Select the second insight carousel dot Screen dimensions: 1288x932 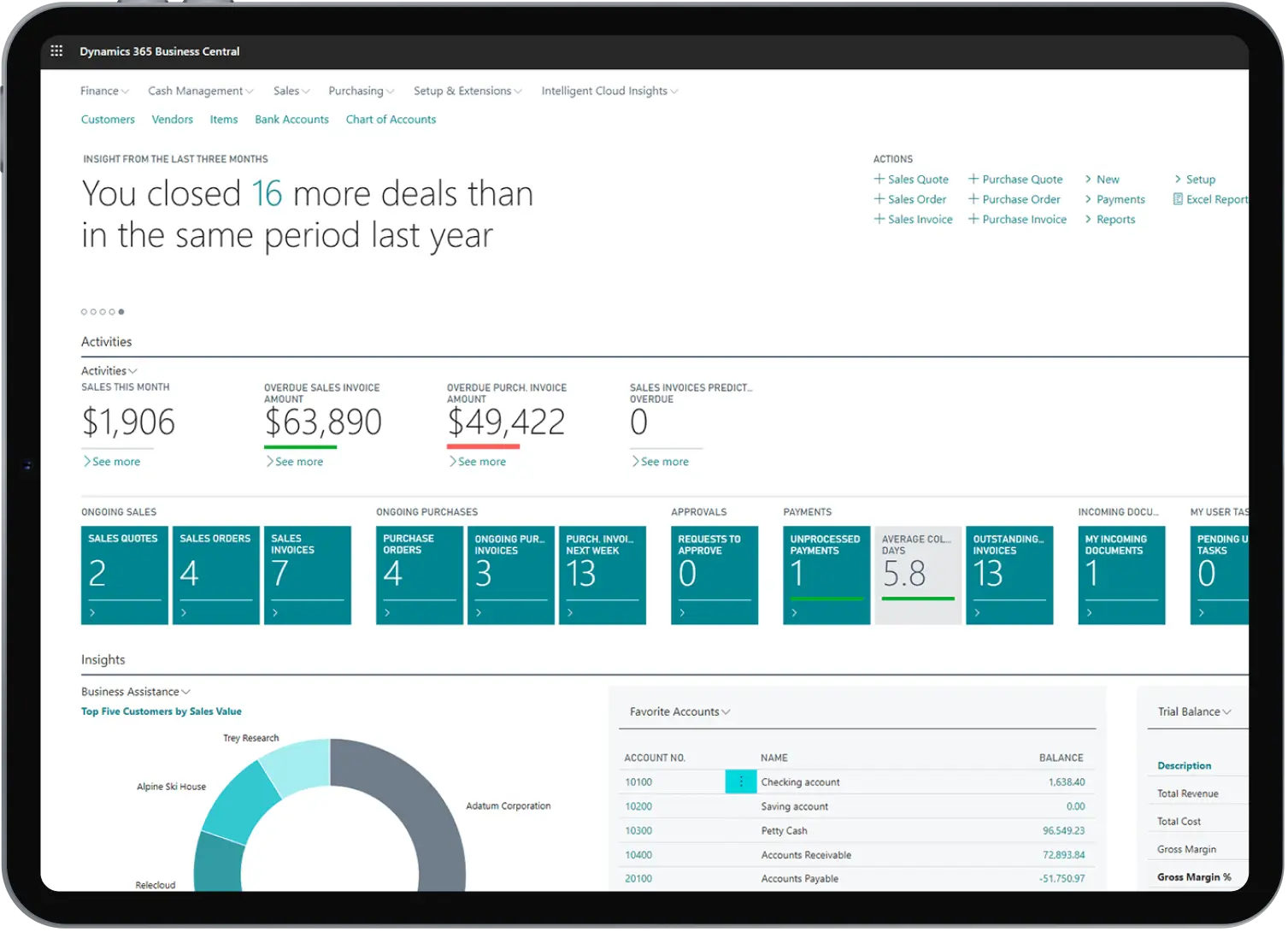pyautogui.click(x=93, y=312)
